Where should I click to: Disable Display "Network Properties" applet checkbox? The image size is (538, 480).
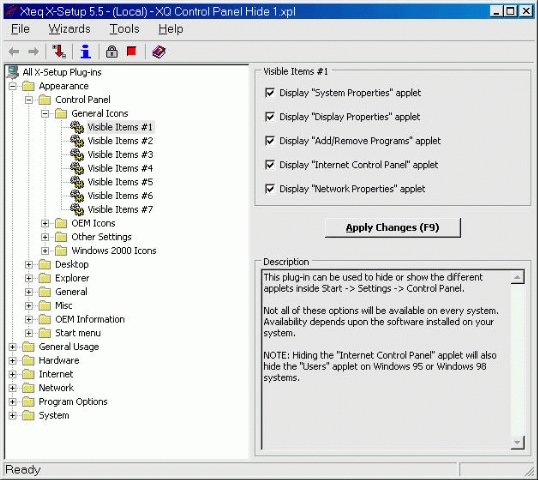pyautogui.click(x=270, y=189)
